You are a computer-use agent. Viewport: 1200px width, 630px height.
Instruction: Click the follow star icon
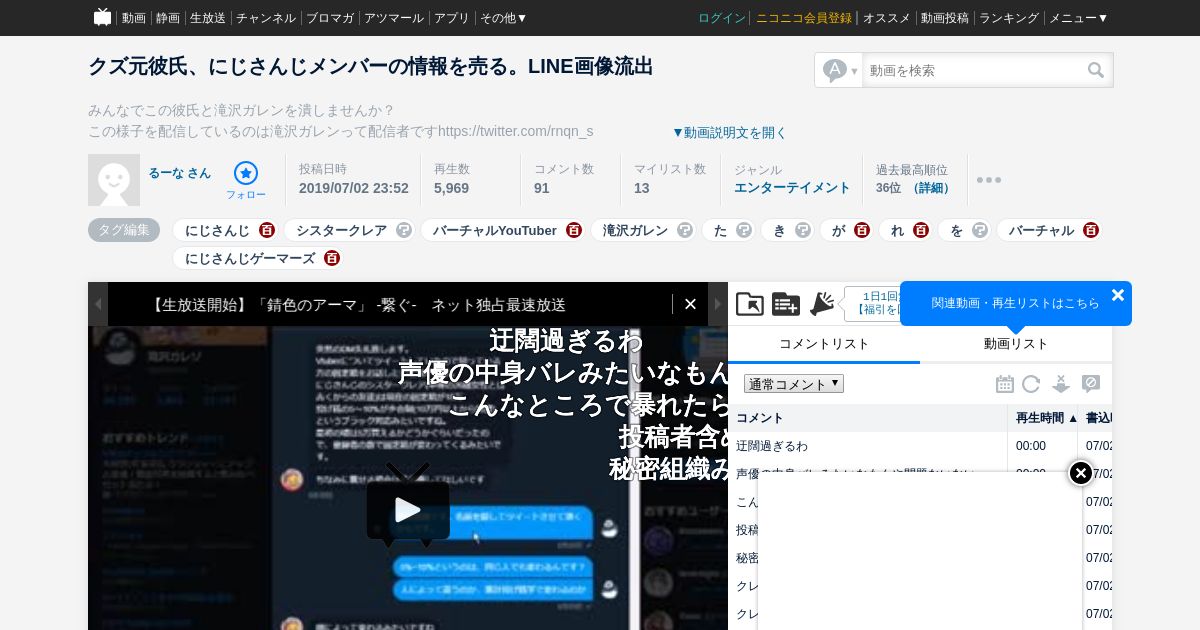[x=246, y=173]
